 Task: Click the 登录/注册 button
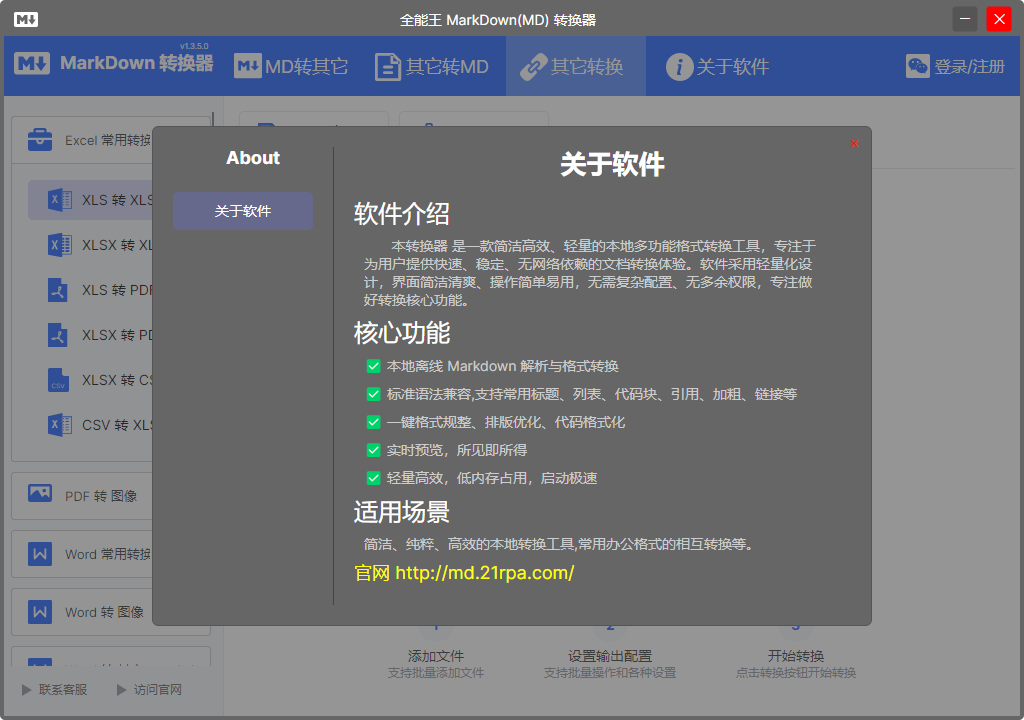955,66
